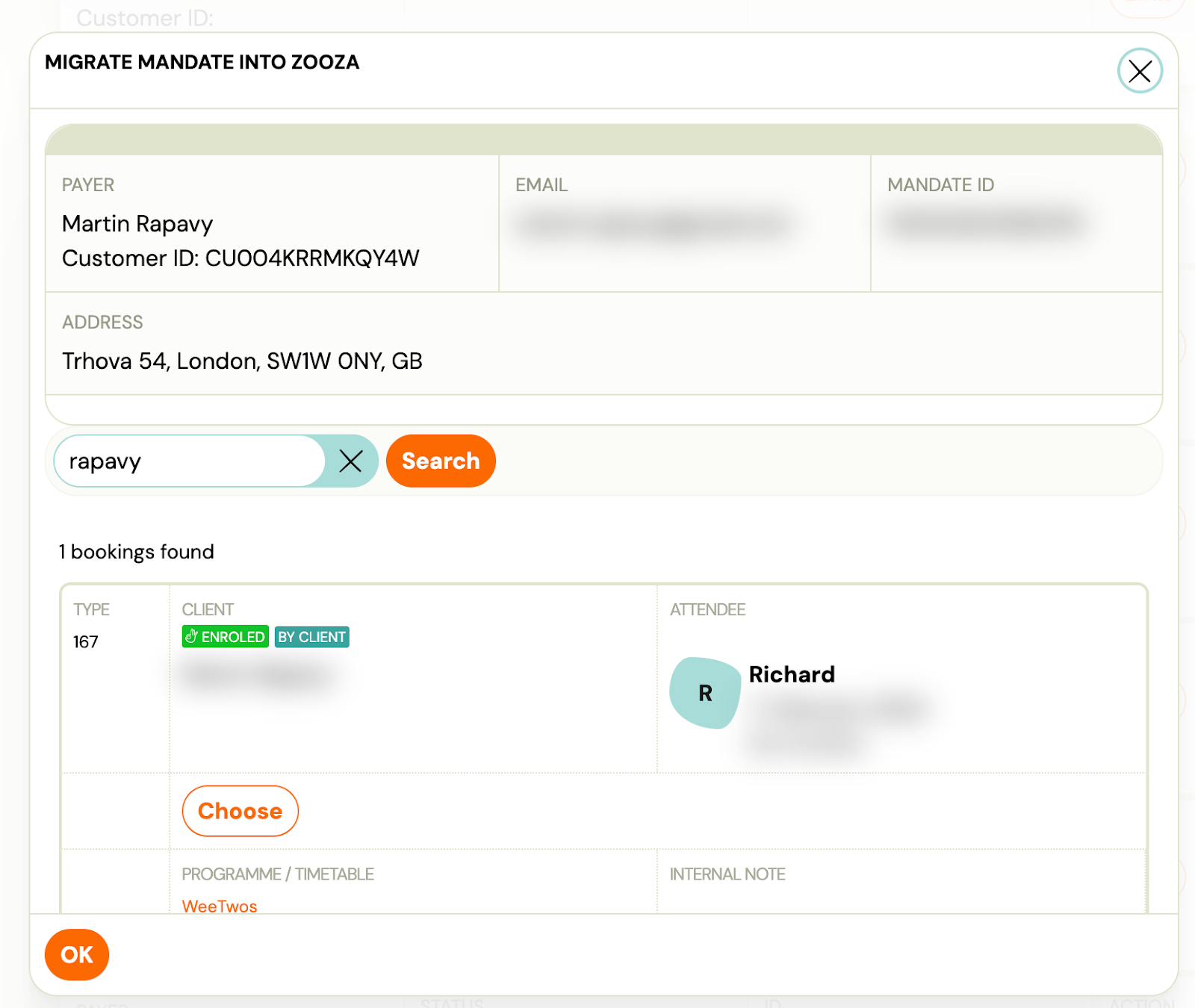Click the hand icon in the Enroled badge

click(192, 637)
